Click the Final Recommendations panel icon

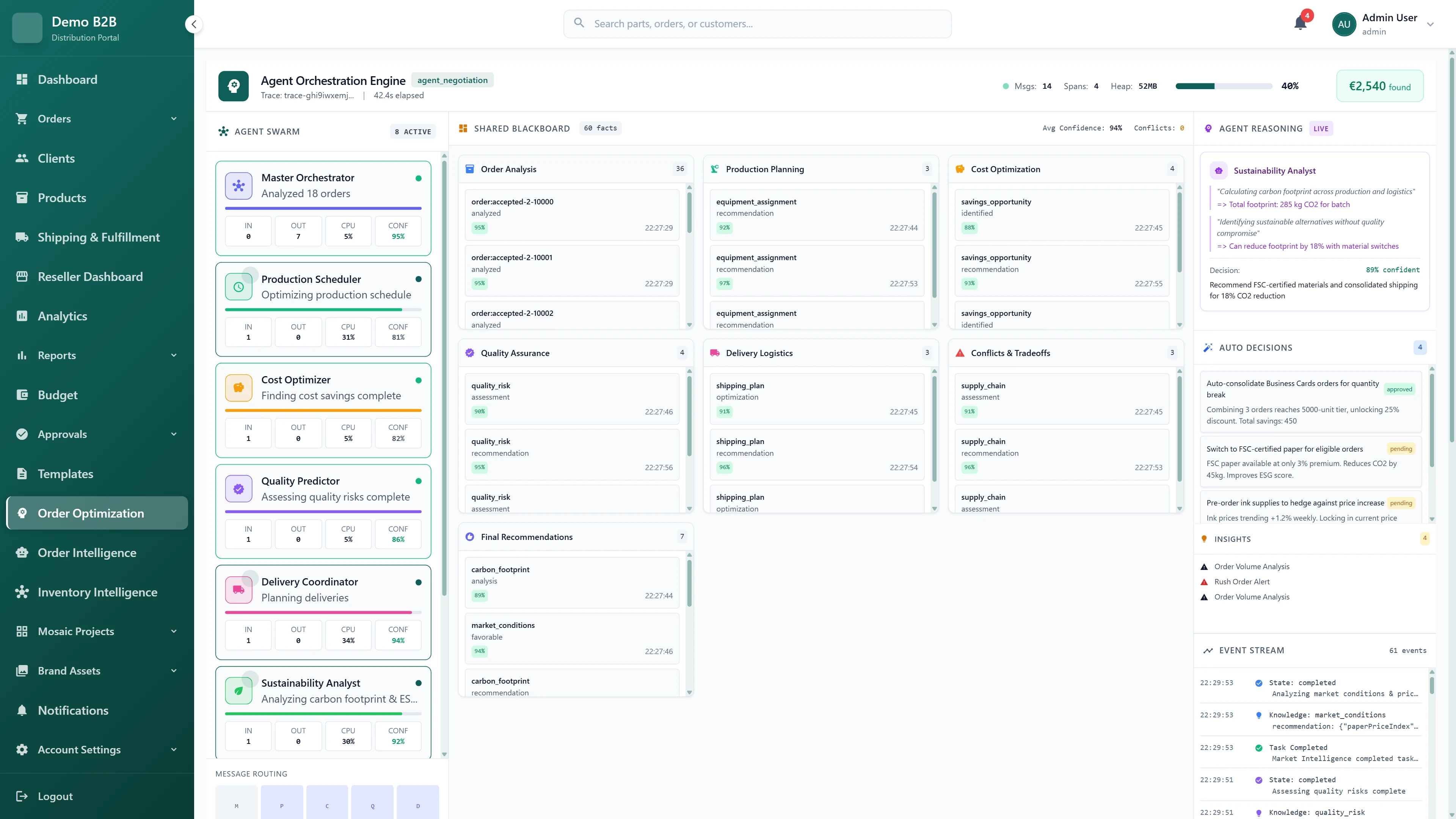coord(470,537)
